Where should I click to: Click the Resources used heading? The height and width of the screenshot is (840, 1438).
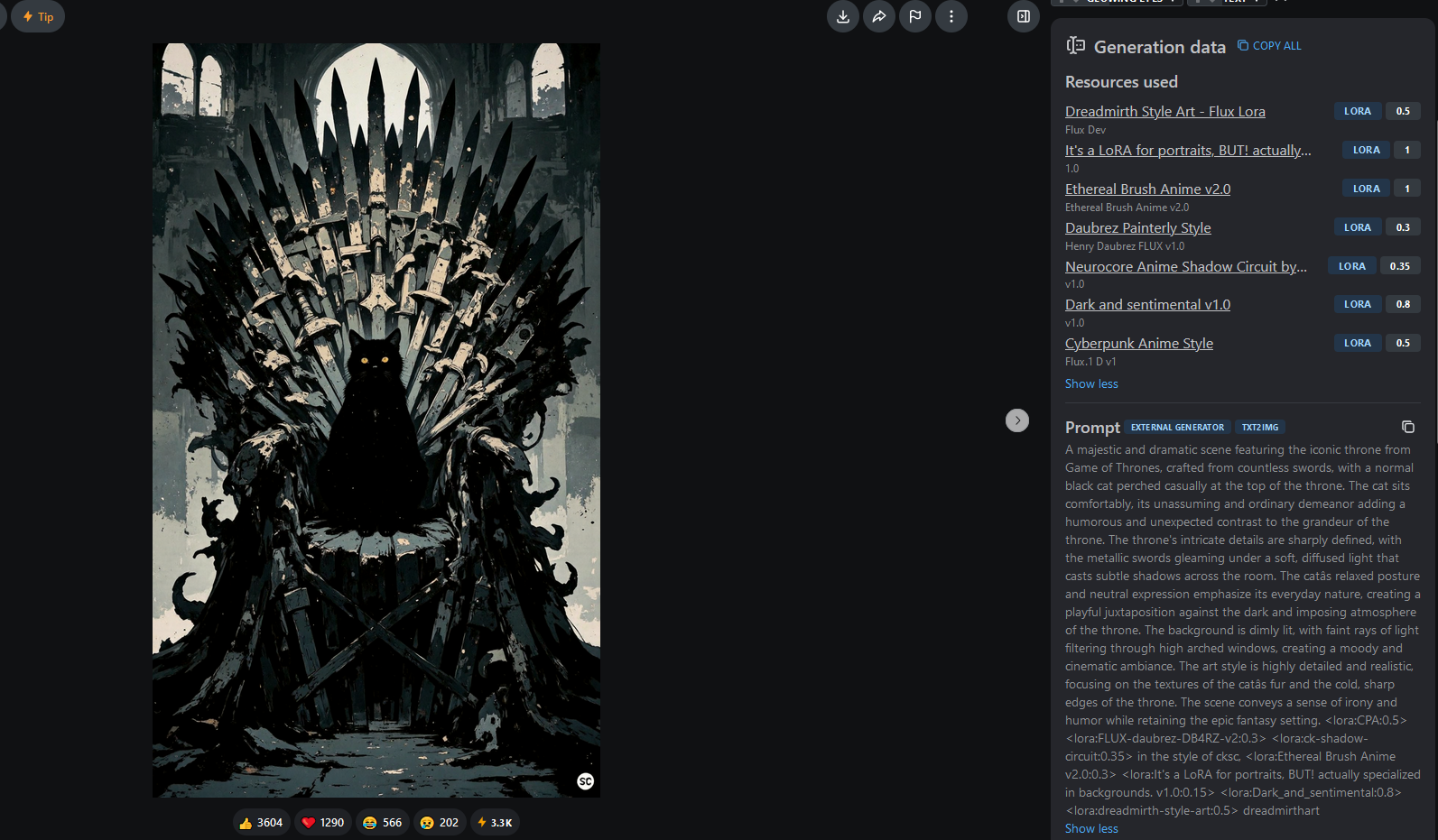coord(1121,82)
